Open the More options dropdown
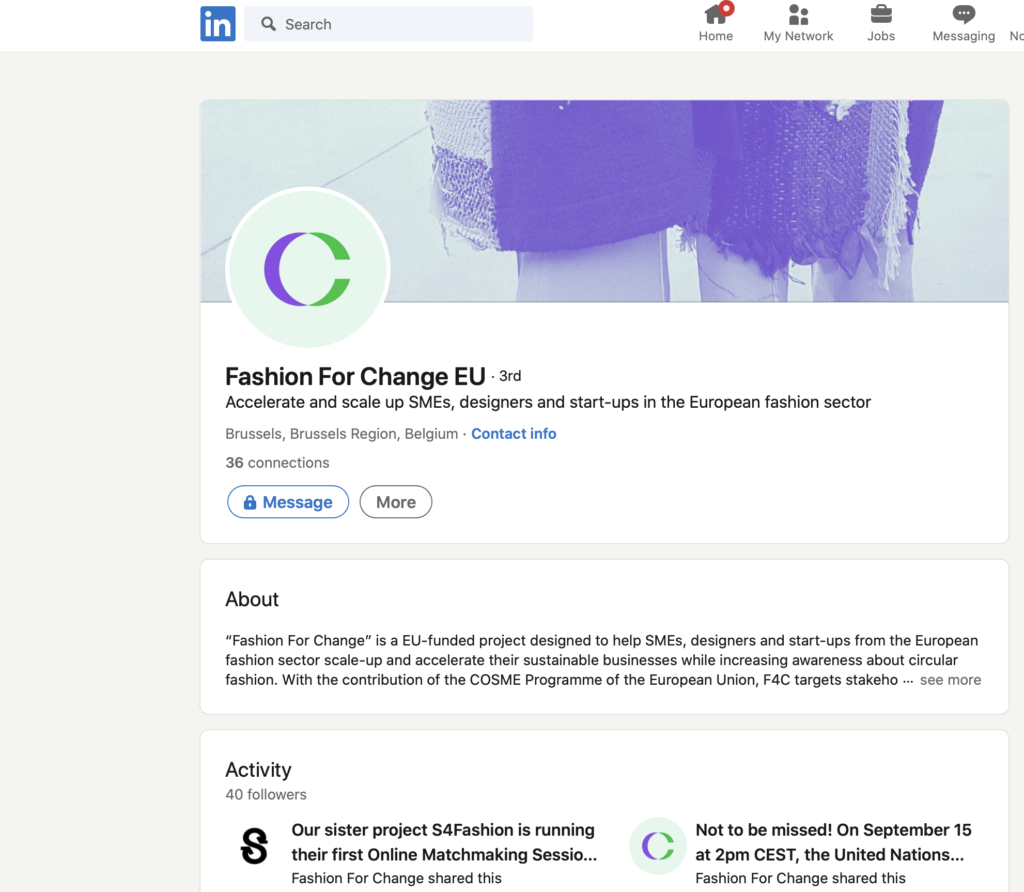 396,502
